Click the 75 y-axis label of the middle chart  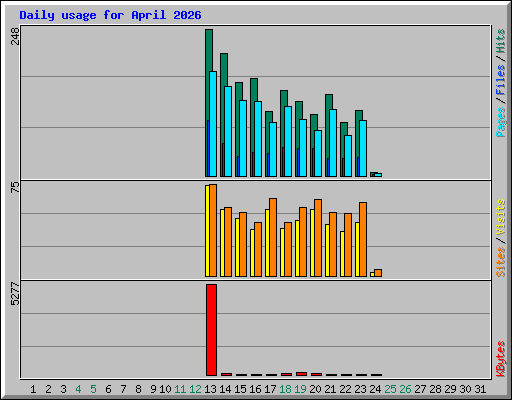click(15, 187)
